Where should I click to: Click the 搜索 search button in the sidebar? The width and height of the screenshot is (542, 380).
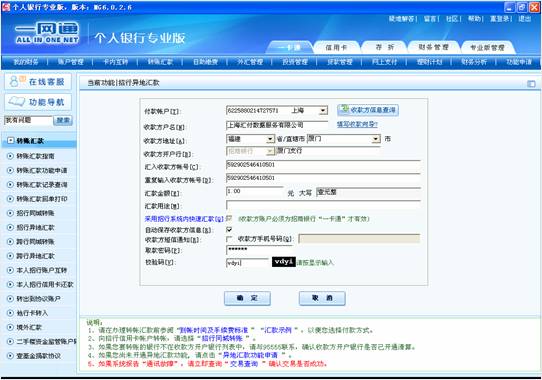coord(63,120)
